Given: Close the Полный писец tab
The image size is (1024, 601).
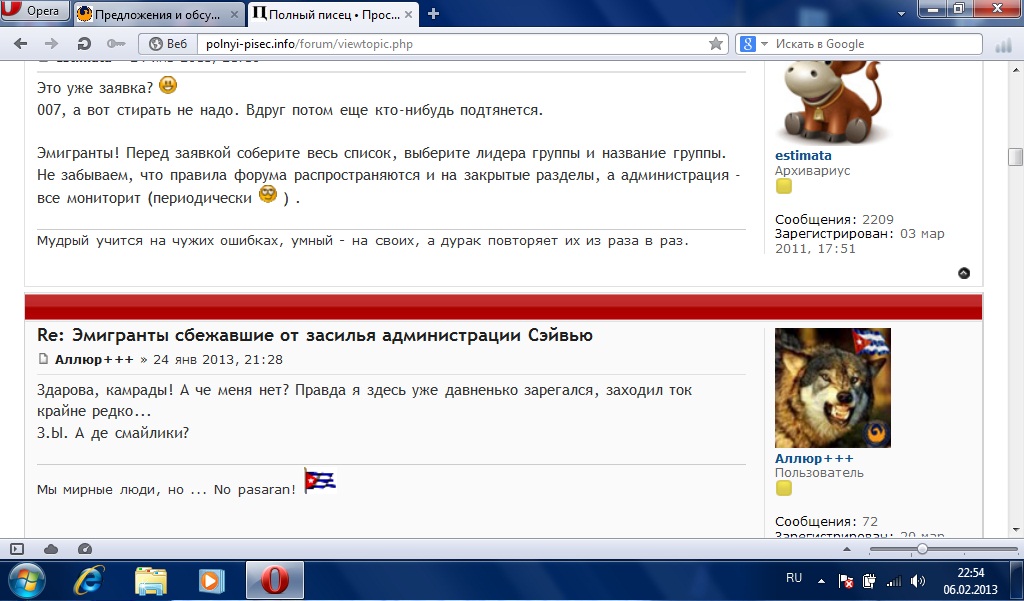Looking at the screenshot, I should click(x=409, y=14).
